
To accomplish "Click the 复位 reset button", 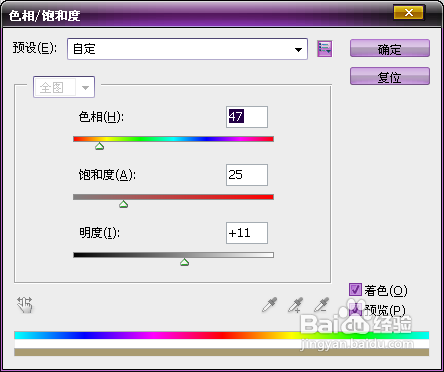I will coord(390,76).
